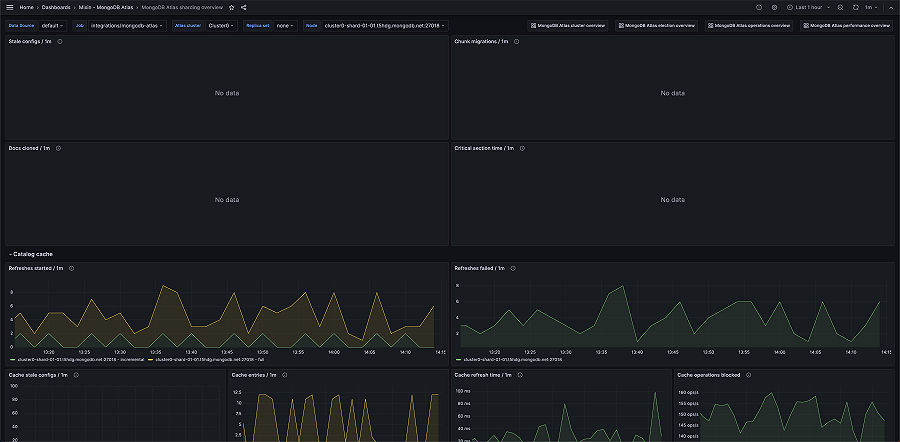Viewport: 900px width, 442px height.
Task: Open dashboard settings gear icon
Action: tap(774, 7)
